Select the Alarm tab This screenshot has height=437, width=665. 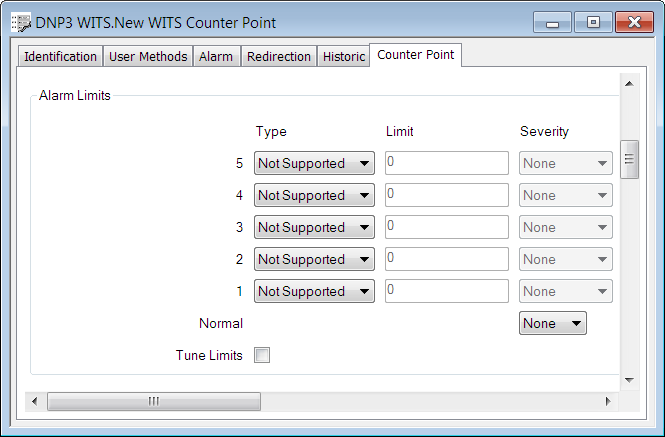point(216,57)
